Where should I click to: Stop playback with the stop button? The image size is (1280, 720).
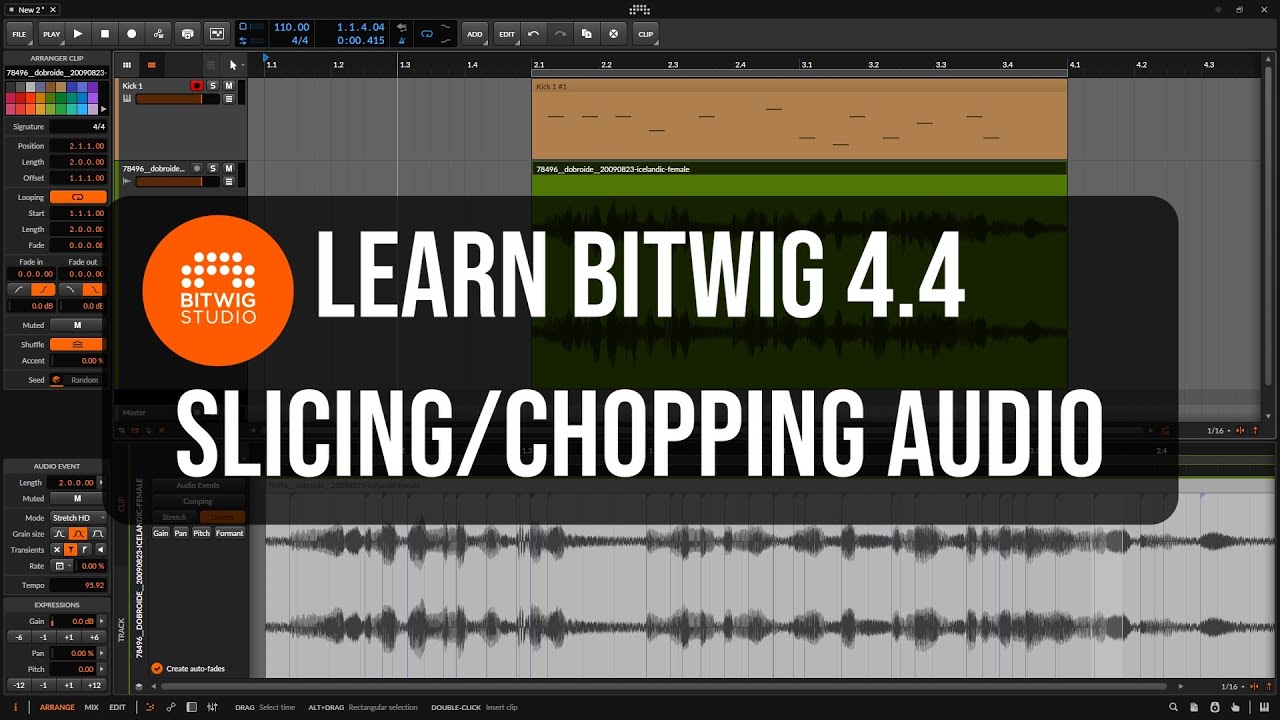pyautogui.click(x=105, y=33)
